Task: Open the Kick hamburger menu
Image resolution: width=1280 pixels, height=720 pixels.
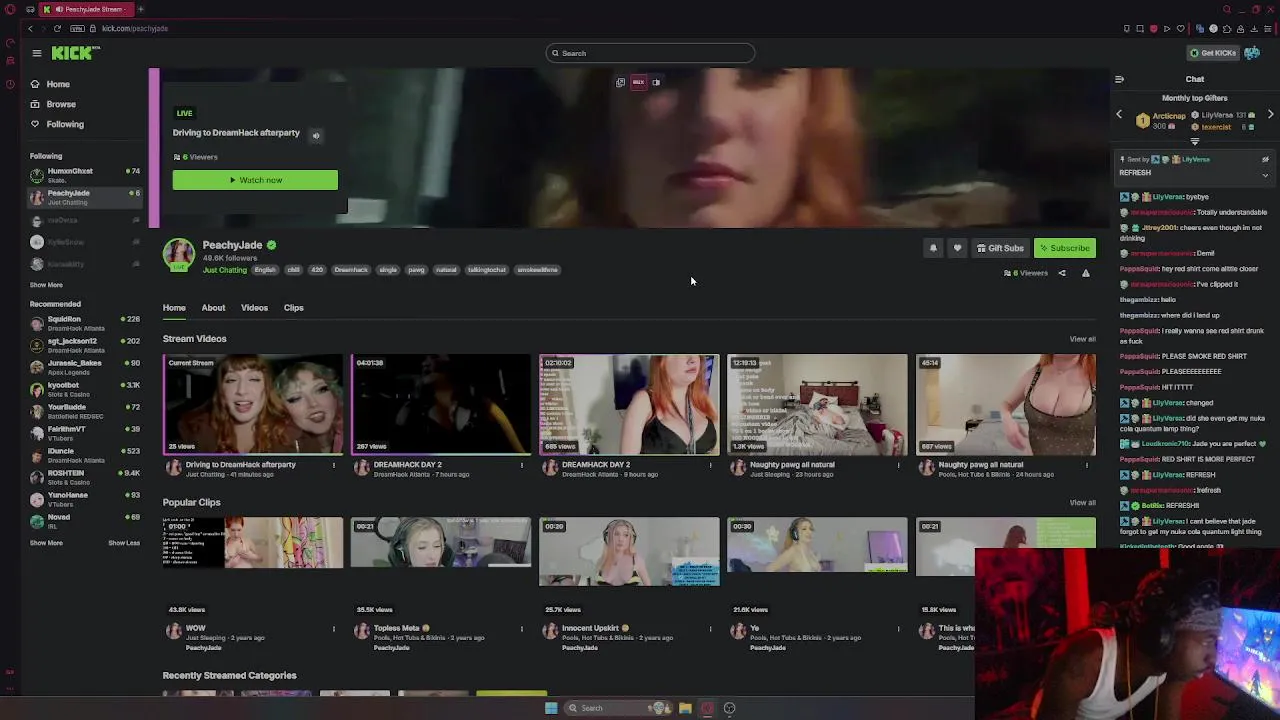Action: pyautogui.click(x=36, y=53)
